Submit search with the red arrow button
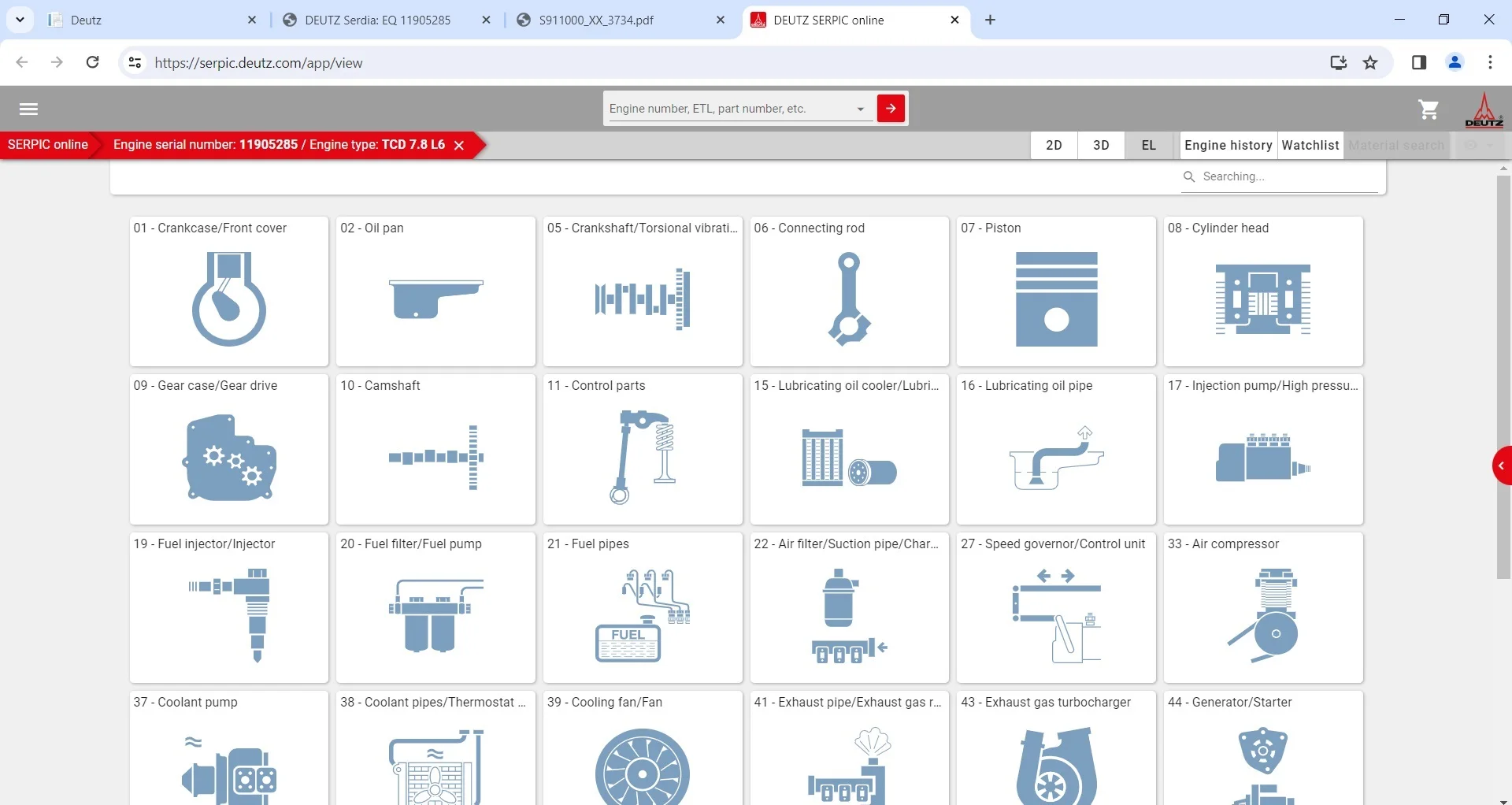Image resolution: width=1512 pixels, height=805 pixels. (891, 109)
